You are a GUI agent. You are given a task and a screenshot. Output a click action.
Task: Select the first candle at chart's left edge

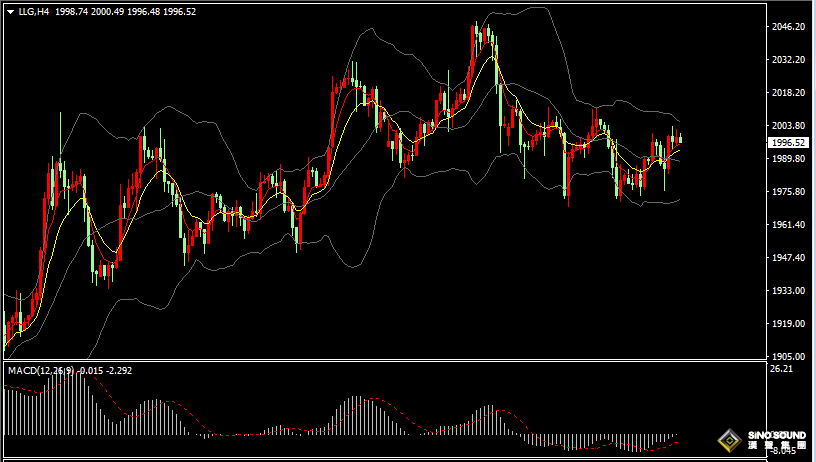pyautogui.click(x=6, y=330)
